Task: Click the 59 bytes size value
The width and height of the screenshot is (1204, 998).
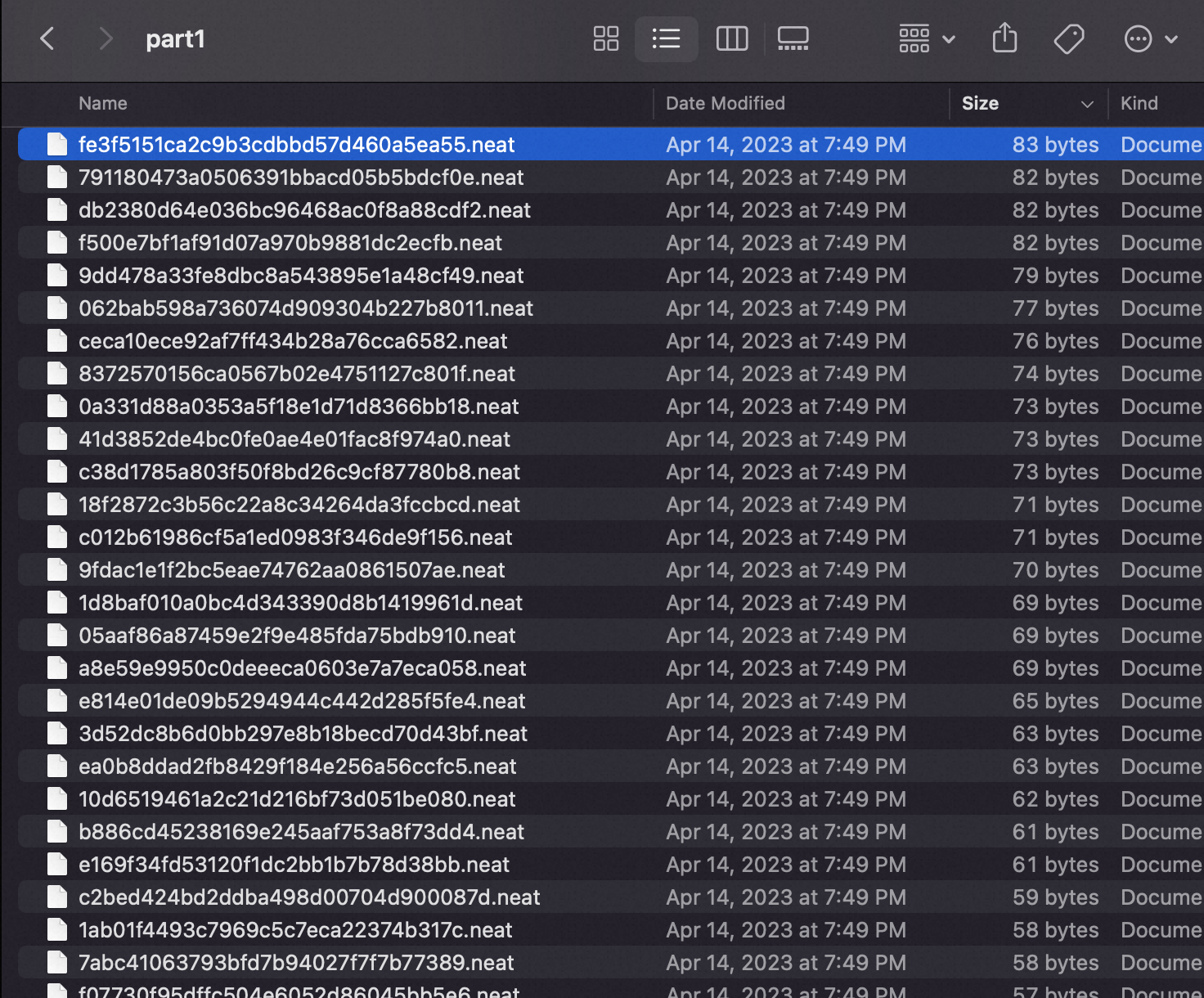Action: coord(1055,897)
